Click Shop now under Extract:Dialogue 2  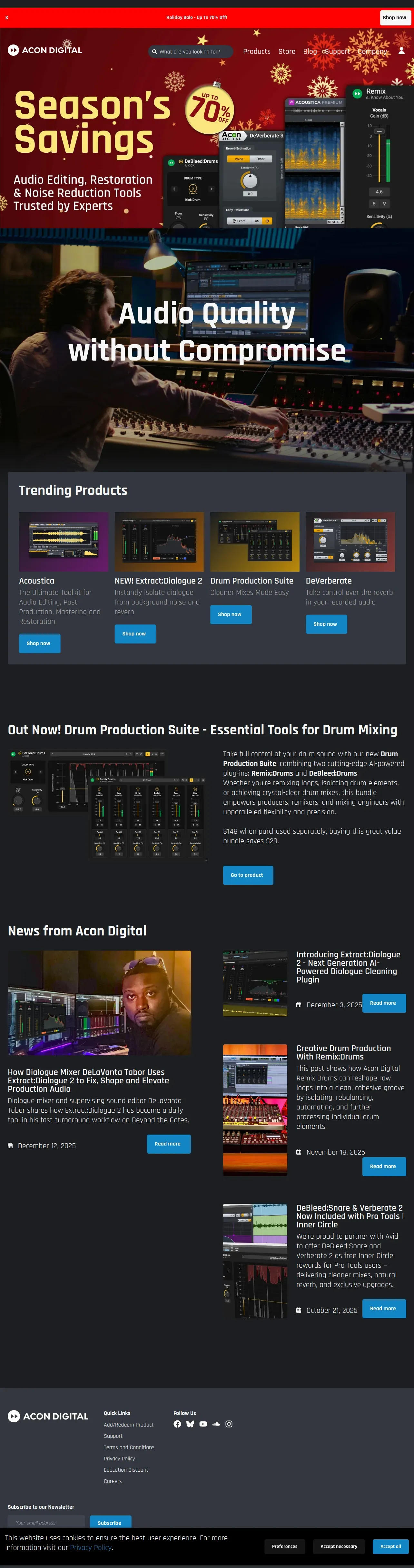pos(135,634)
